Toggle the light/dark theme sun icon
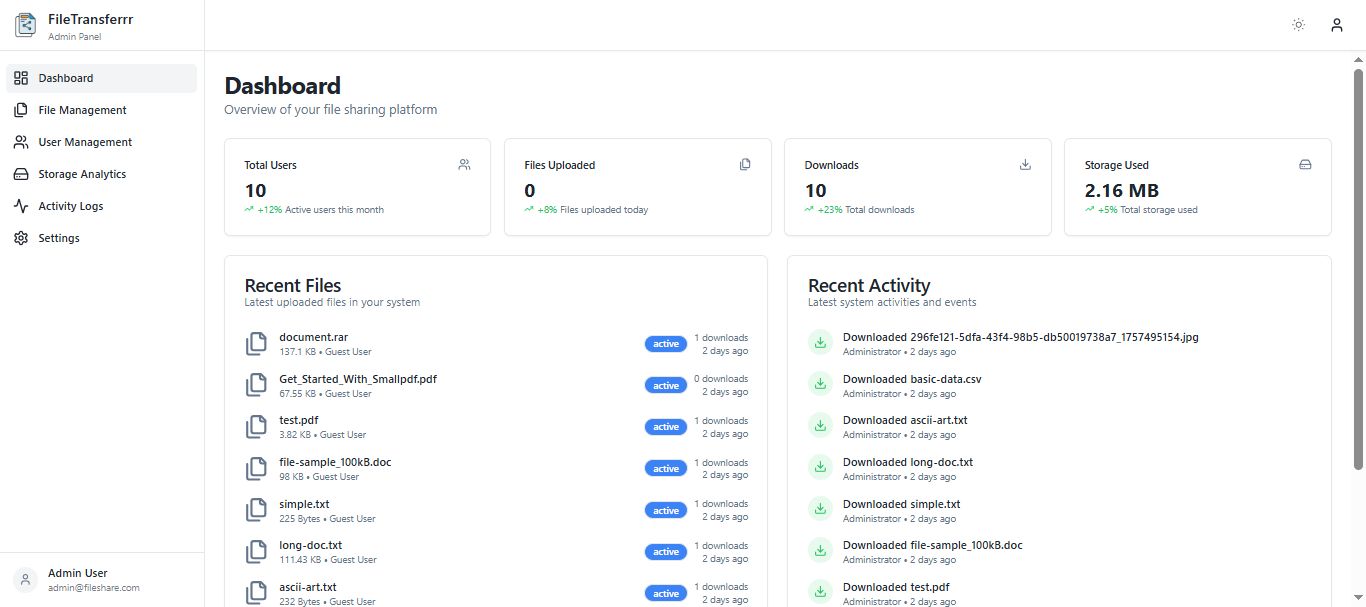 click(x=1298, y=25)
